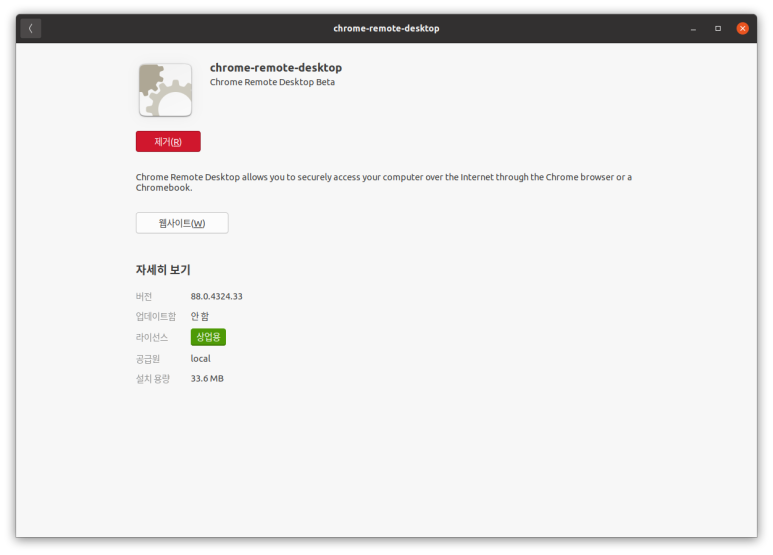Click the 업데이트함 label

[x=156, y=316]
